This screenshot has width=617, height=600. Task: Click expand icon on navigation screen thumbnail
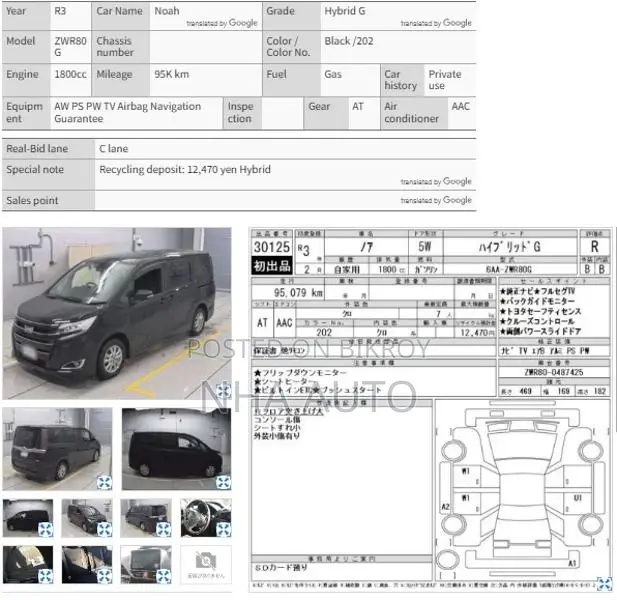point(164,577)
